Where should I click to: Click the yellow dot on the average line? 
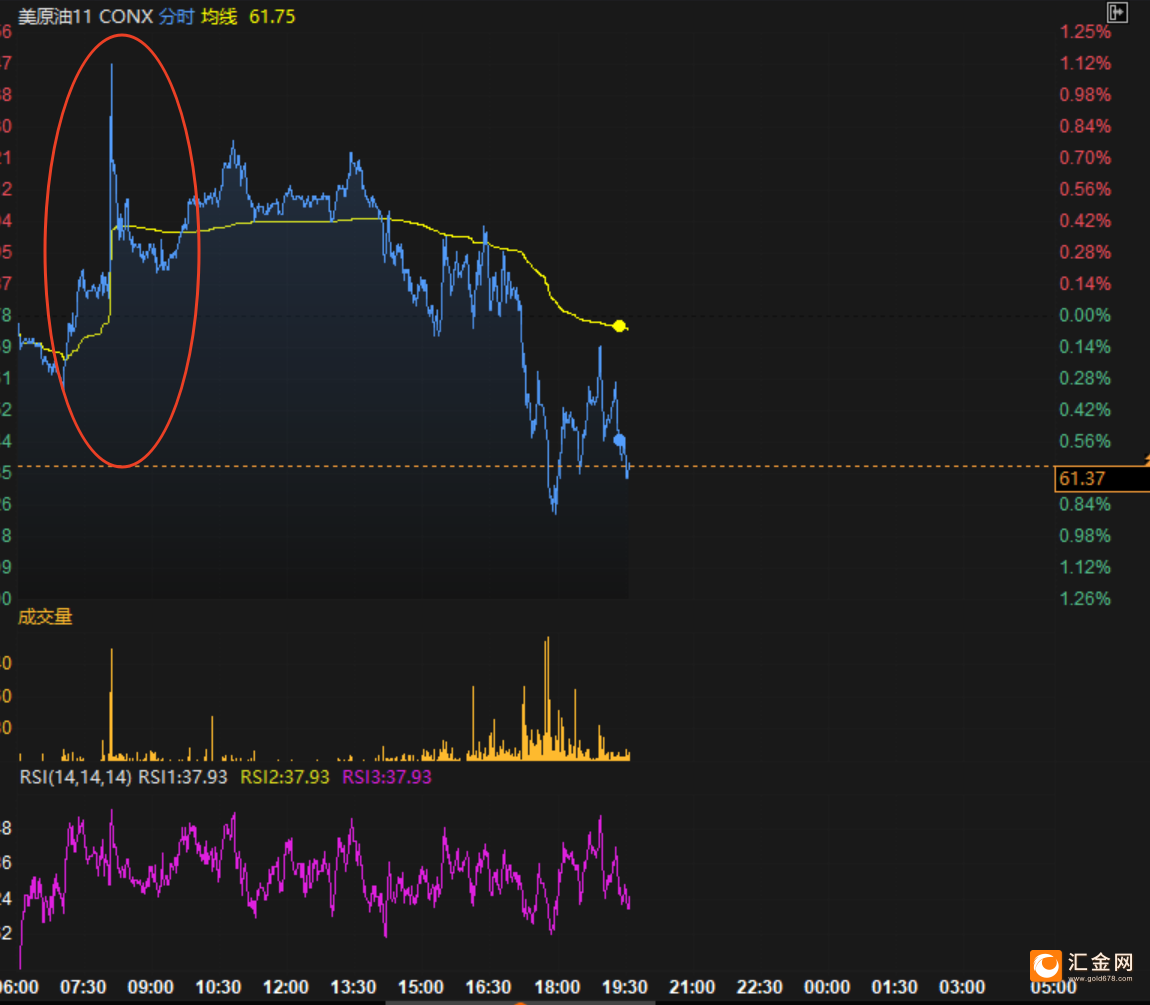click(620, 326)
